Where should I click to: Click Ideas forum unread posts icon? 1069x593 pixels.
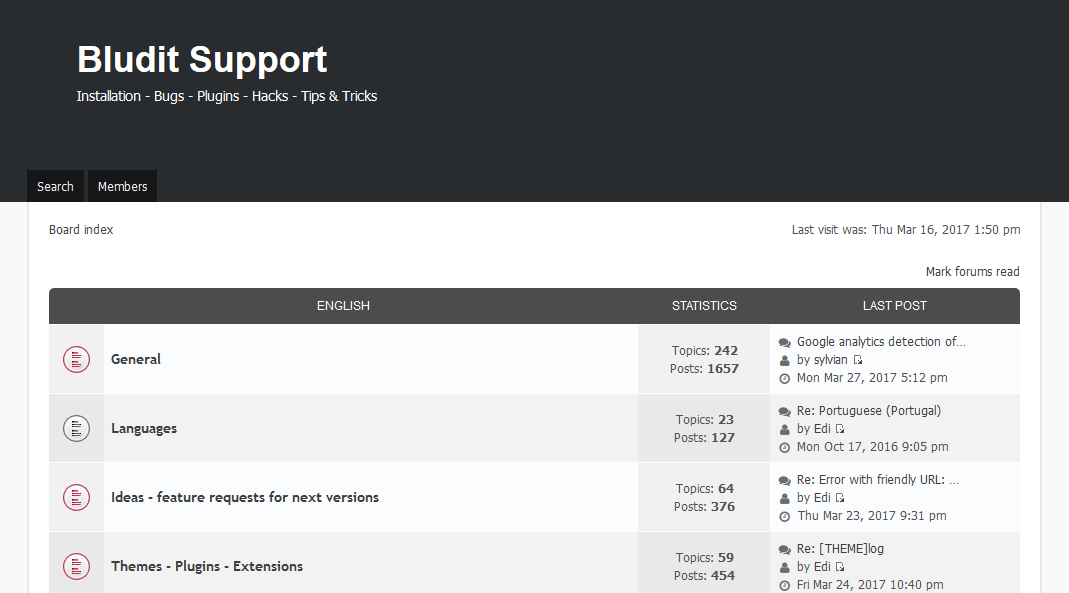tap(76, 497)
